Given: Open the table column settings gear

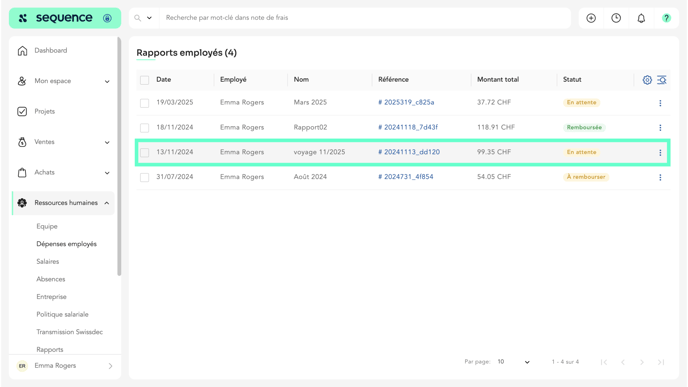Looking at the screenshot, I should 647,80.
